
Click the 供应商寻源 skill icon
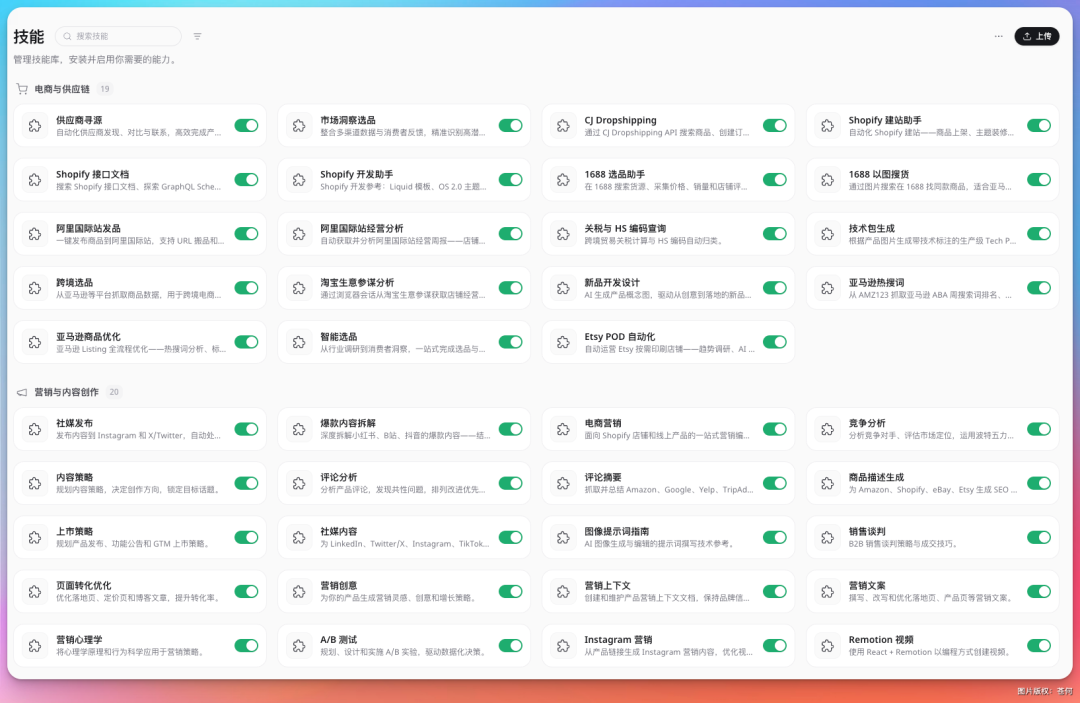click(35, 125)
